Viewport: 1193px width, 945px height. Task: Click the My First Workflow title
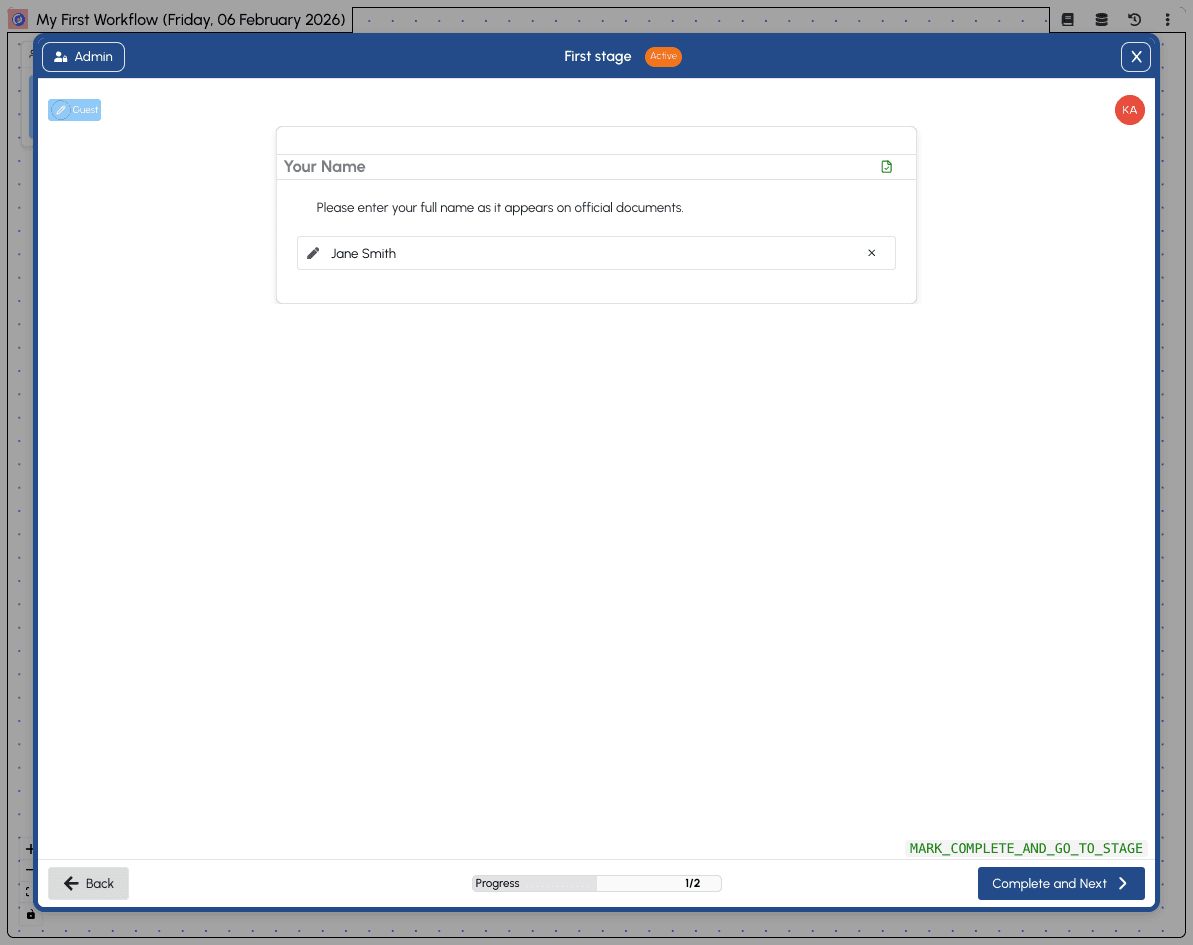[x=191, y=19]
